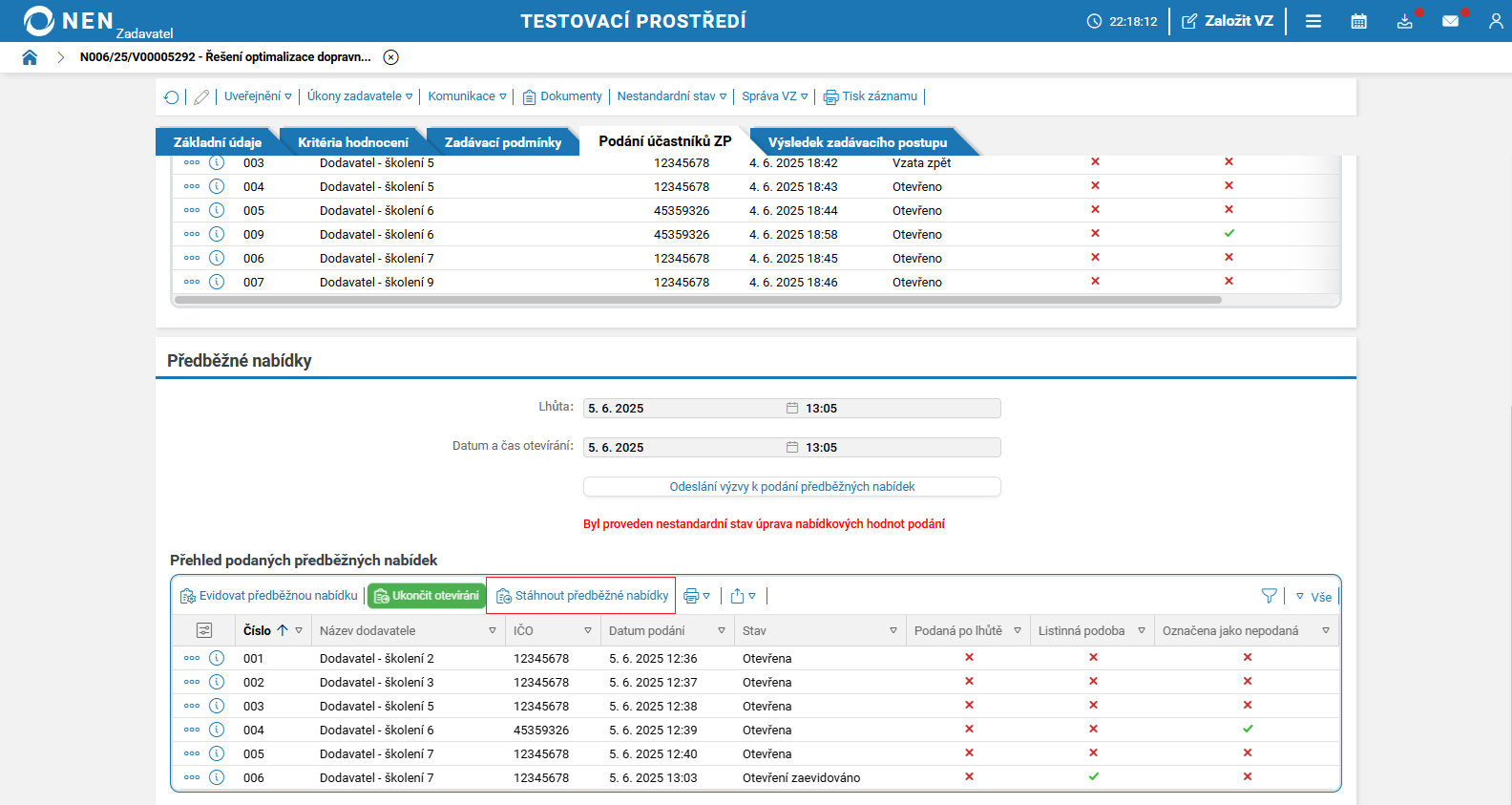Open the Stav column filter arrow
Screen dimensions: 1512x805
[x=893, y=630]
